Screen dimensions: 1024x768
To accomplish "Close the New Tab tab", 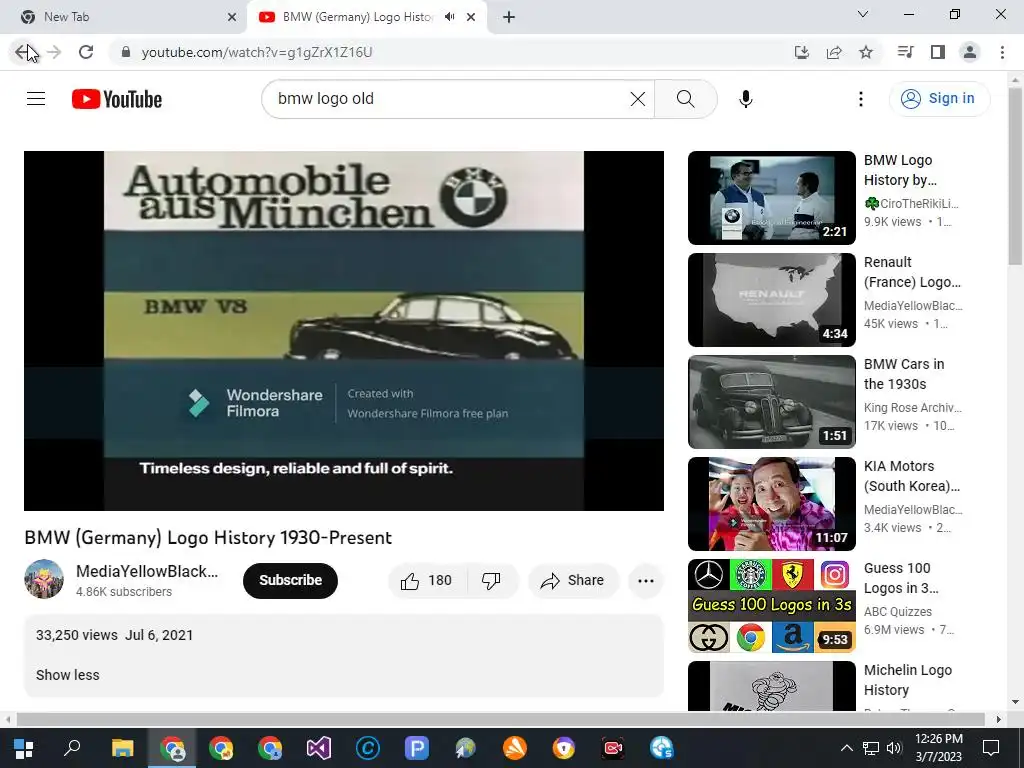I will pyautogui.click(x=232, y=17).
